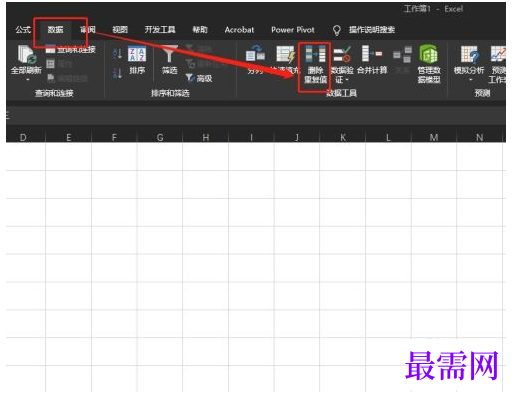The image size is (517, 397).
Task: Expand the 模拟分析 dropdown arrow
Action: pyautogui.click(x=471, y=79)
